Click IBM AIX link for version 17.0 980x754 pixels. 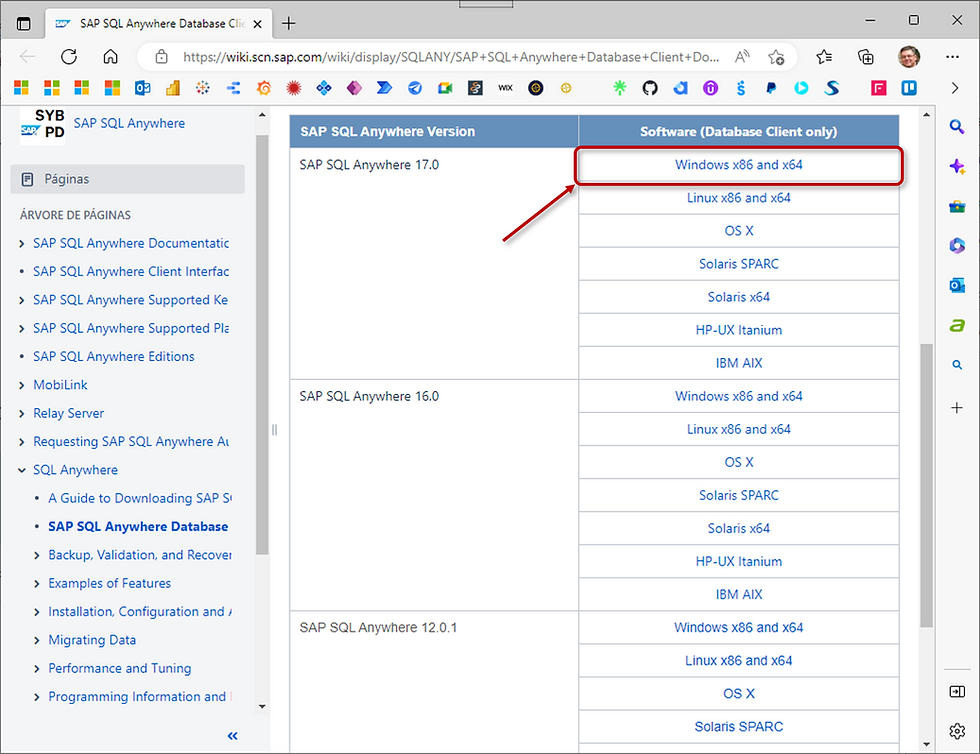click(739, 363)
